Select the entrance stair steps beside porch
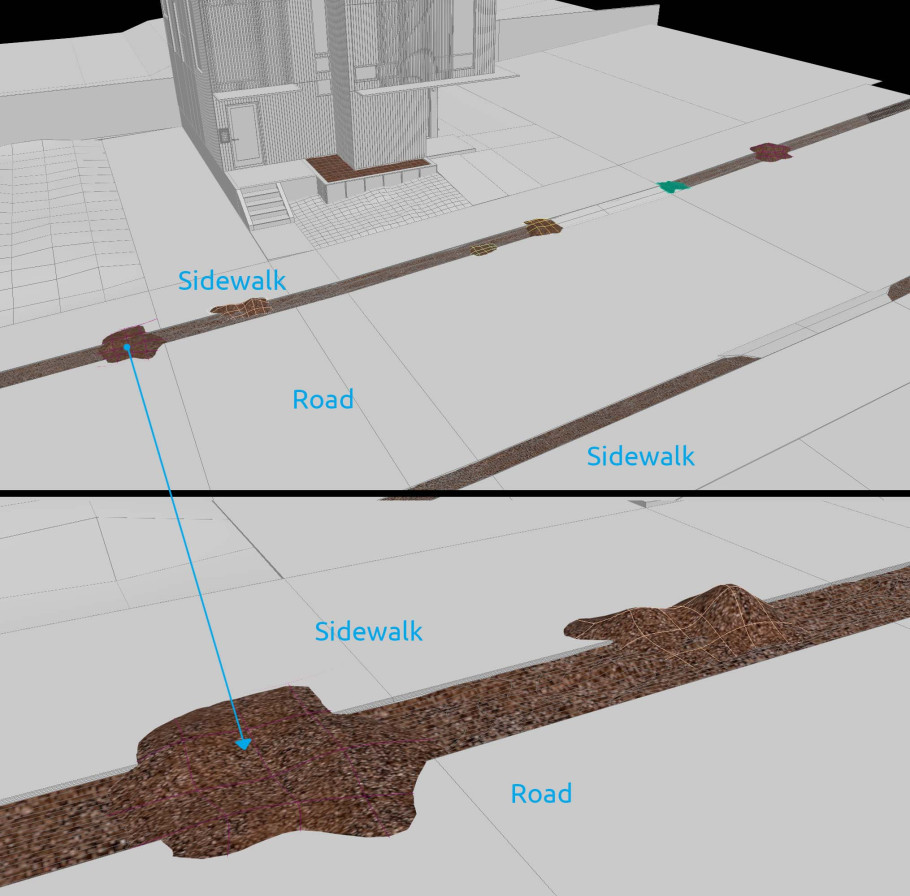 [x=266, y=205]
